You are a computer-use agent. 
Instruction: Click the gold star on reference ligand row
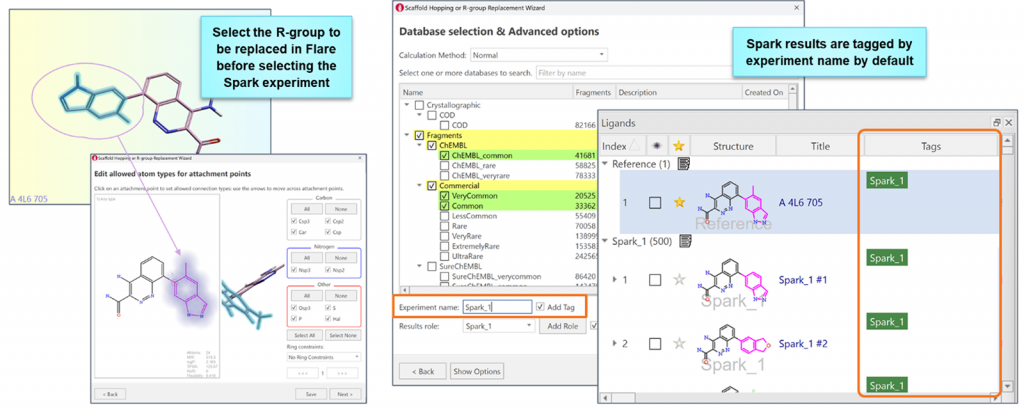[679, 203]
